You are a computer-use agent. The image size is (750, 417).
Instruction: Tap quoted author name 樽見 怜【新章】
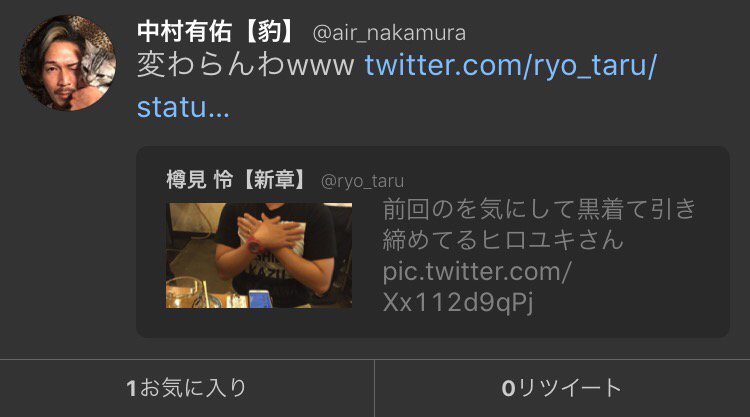[x=236, y=180]
